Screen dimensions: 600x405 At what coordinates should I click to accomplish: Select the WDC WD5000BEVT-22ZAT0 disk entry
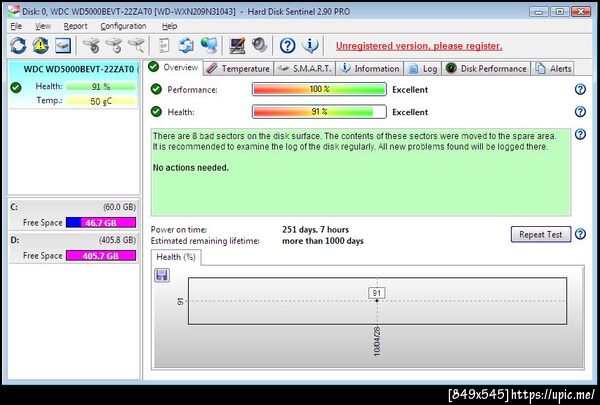(74, 85)
